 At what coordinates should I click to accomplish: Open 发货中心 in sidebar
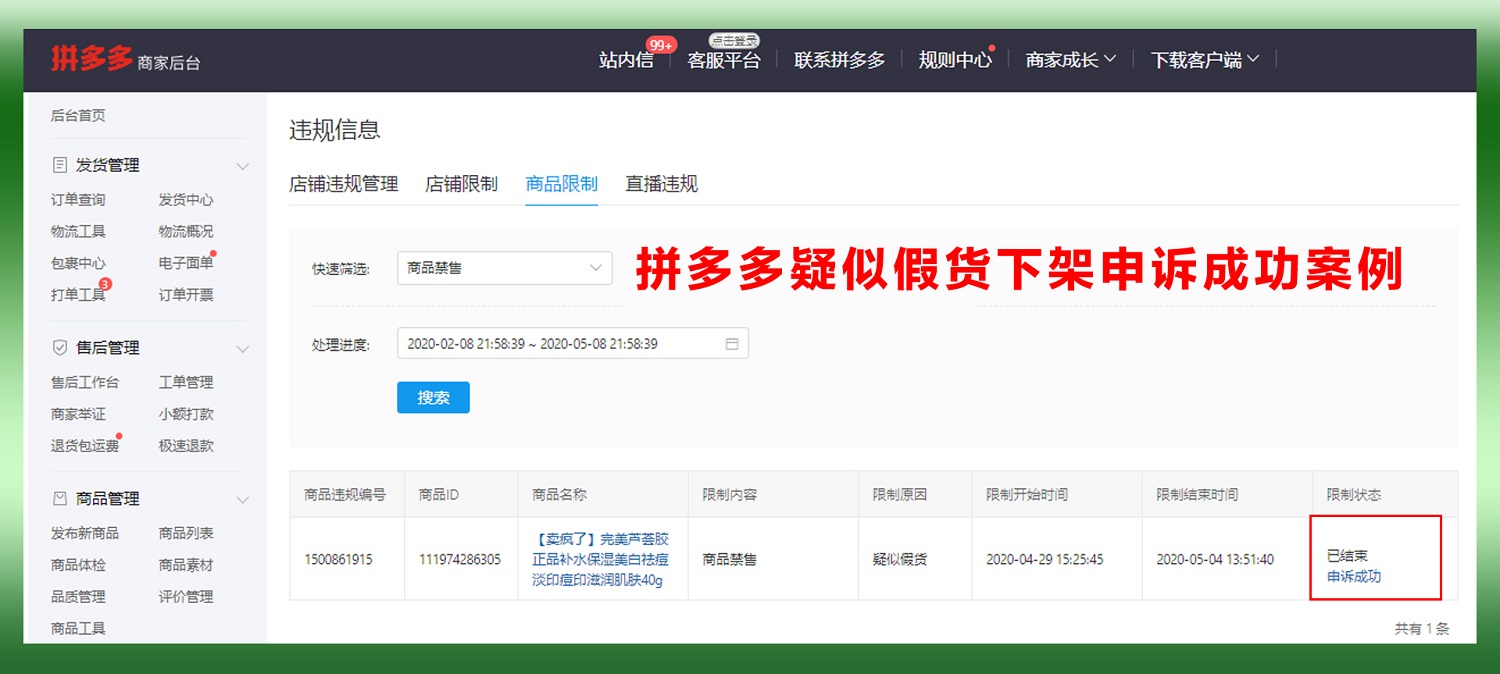click(x=186, y=200)
